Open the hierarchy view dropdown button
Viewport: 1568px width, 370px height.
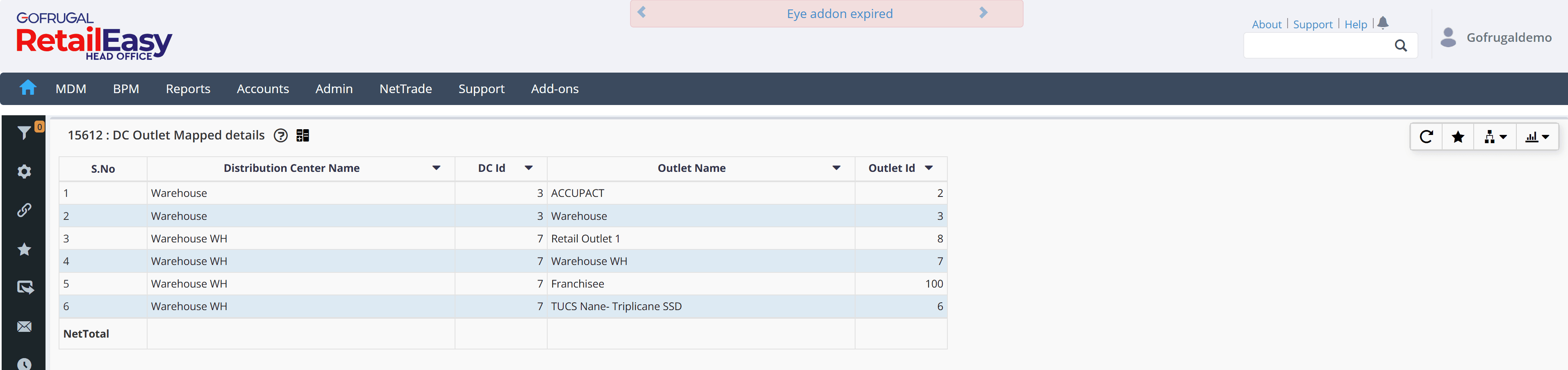1495,137
